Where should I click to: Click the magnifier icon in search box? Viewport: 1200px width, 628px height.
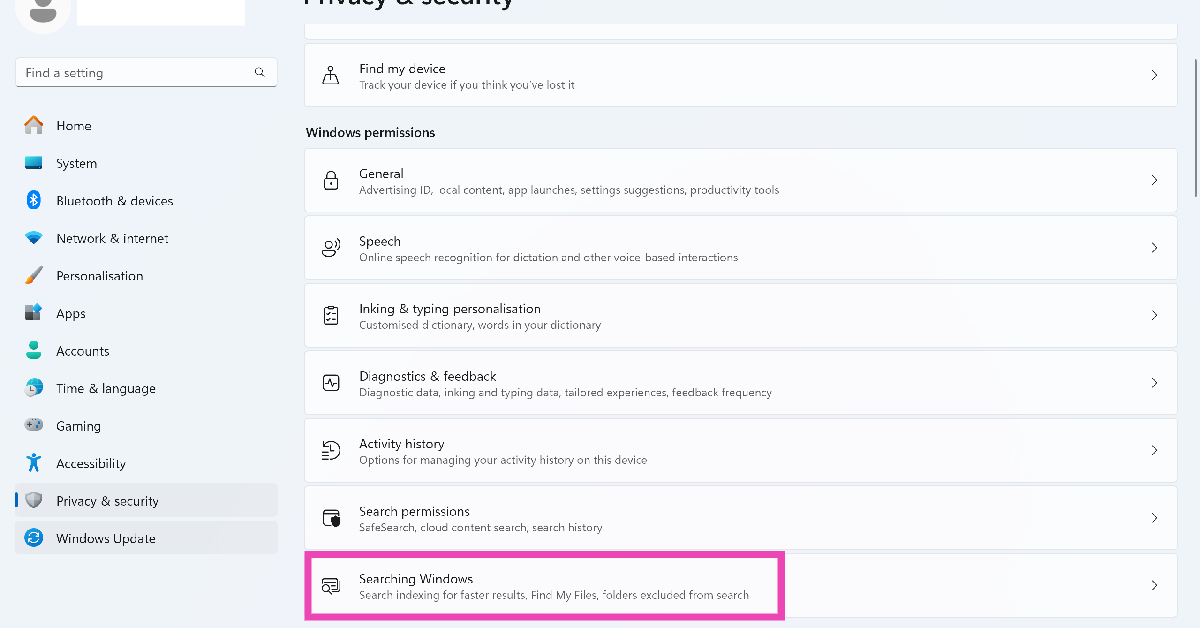point(260,72)
